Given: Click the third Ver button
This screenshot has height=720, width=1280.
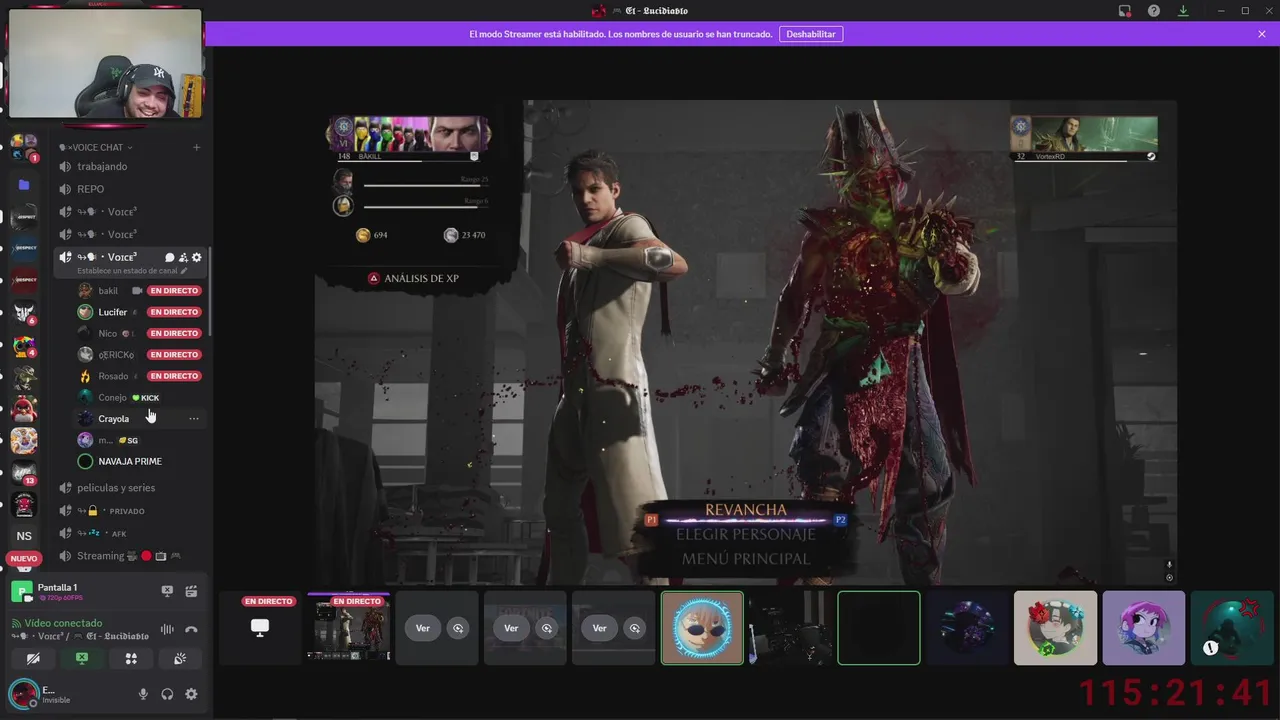Looking at the screenshot, I should 599,628.
